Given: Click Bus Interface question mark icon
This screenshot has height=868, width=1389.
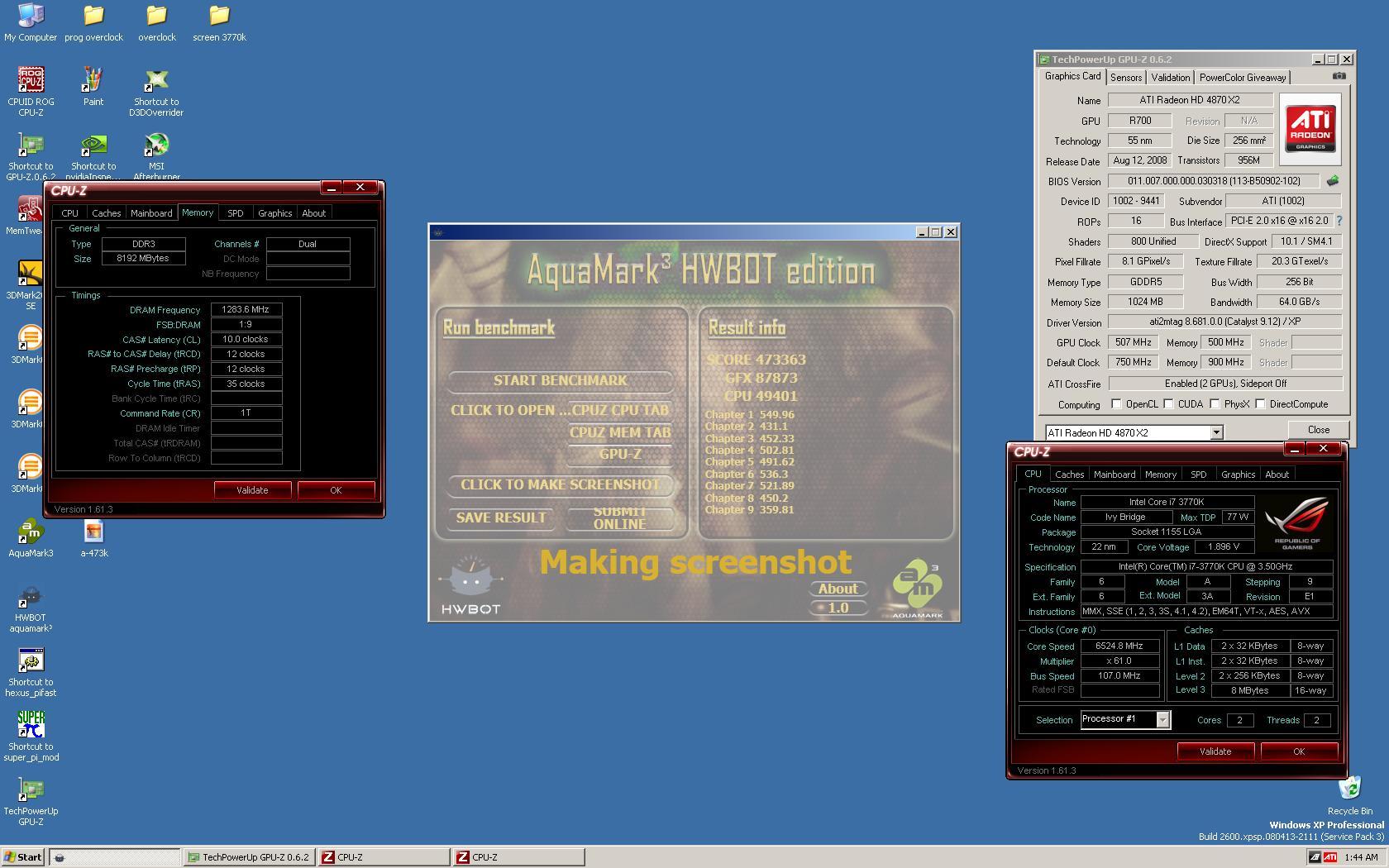Looking at the screenshot, I should coord(1339,221).
